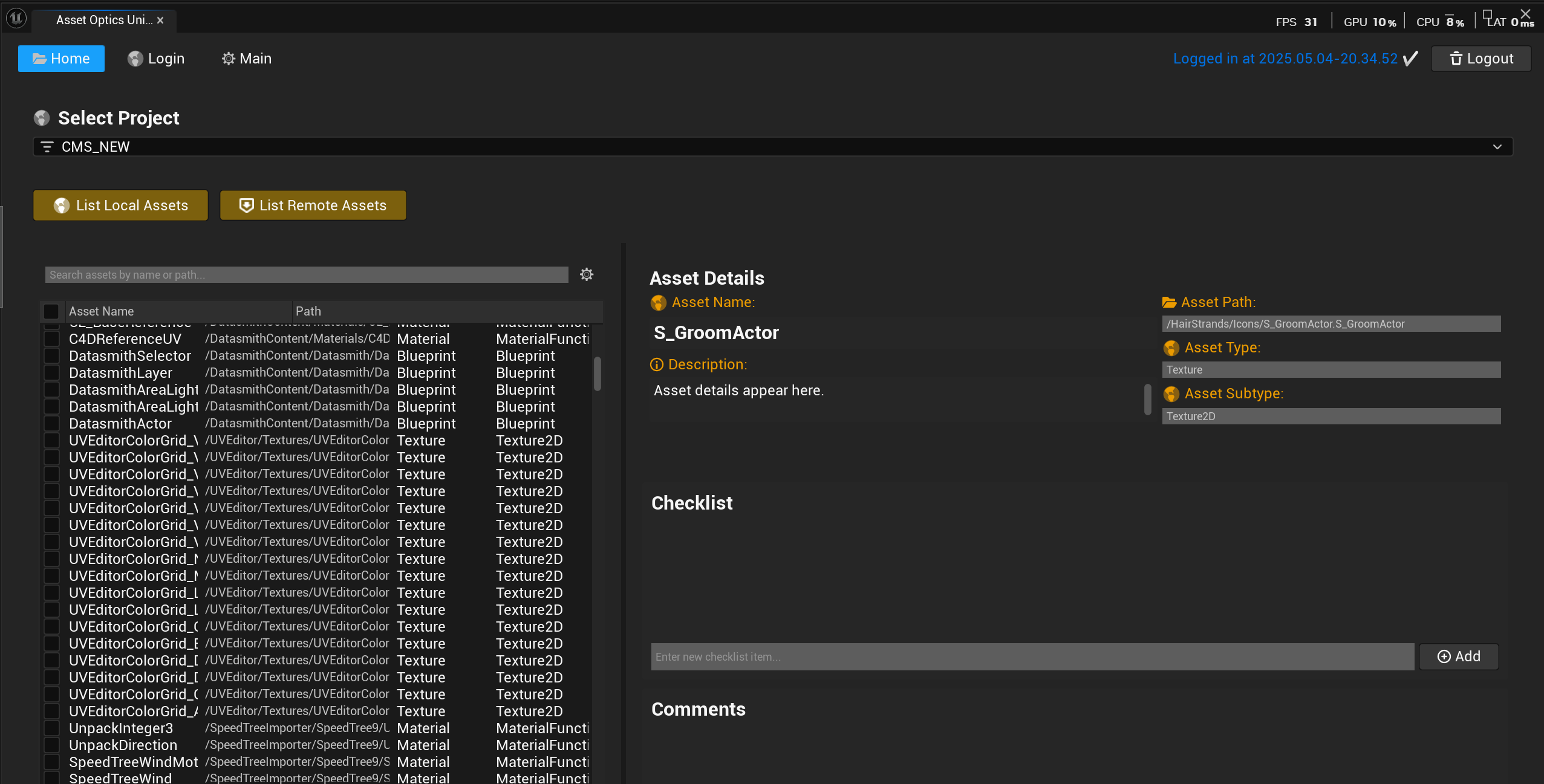Check the checkbox for UnpackInteger3
Screen dimensions: 1544x784
(x=53, y=728)
